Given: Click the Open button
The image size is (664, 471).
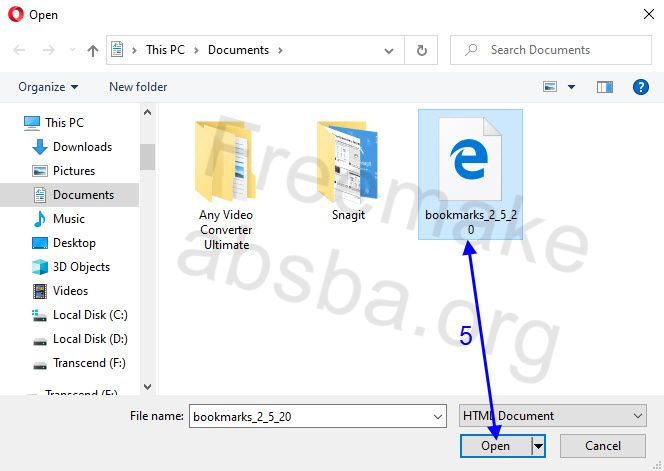Looking at the screenshot, I should [495, 446].
